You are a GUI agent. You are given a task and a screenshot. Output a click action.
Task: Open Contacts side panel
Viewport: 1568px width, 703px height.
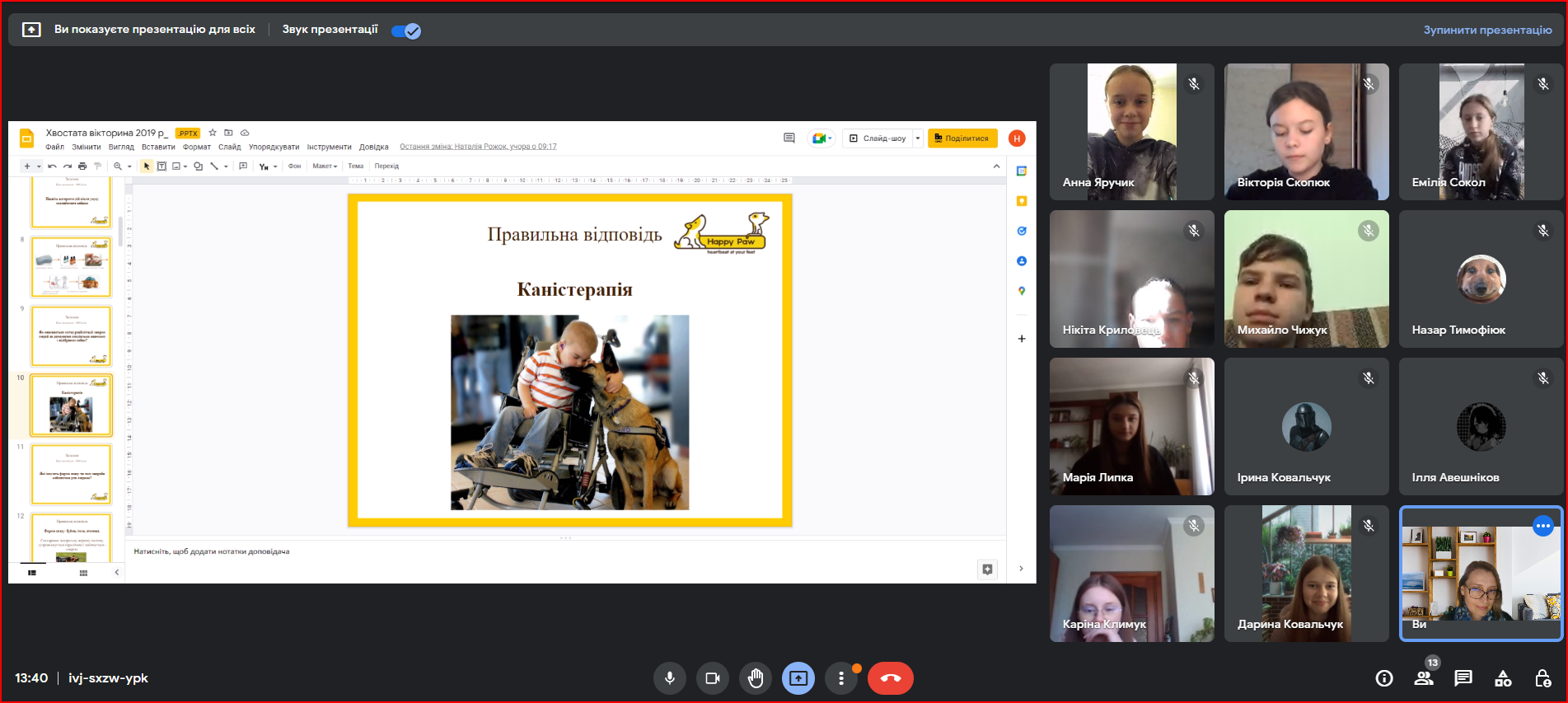1022,261
